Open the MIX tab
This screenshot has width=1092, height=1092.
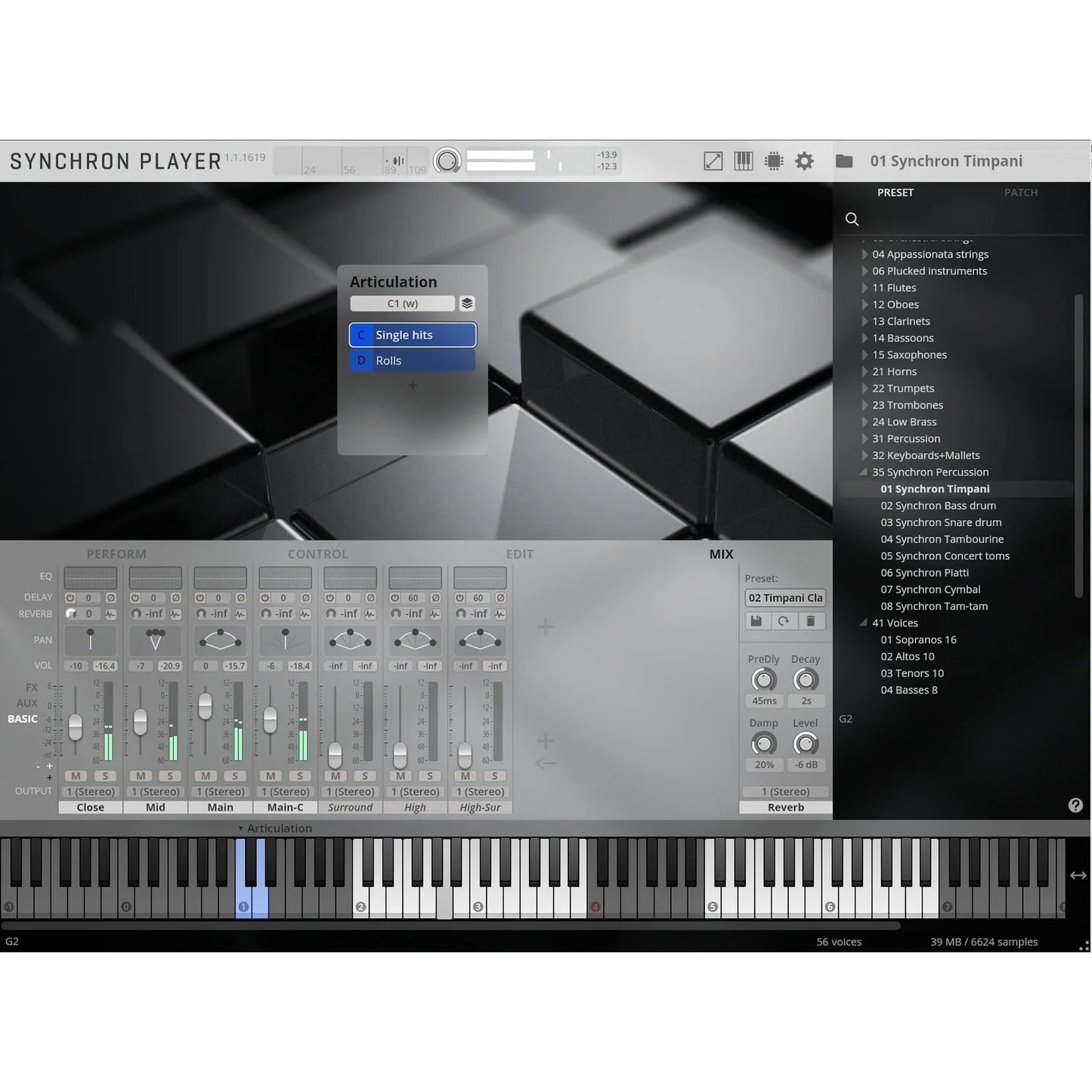(x=721, y=553)
